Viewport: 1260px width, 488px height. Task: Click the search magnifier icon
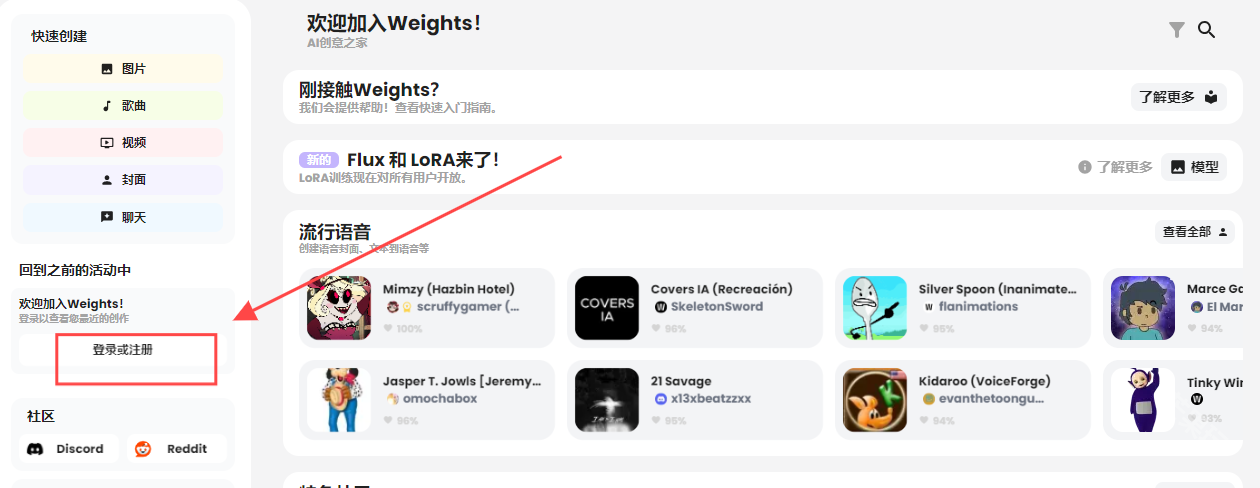pyautogui.click(x=1206, y=30)
